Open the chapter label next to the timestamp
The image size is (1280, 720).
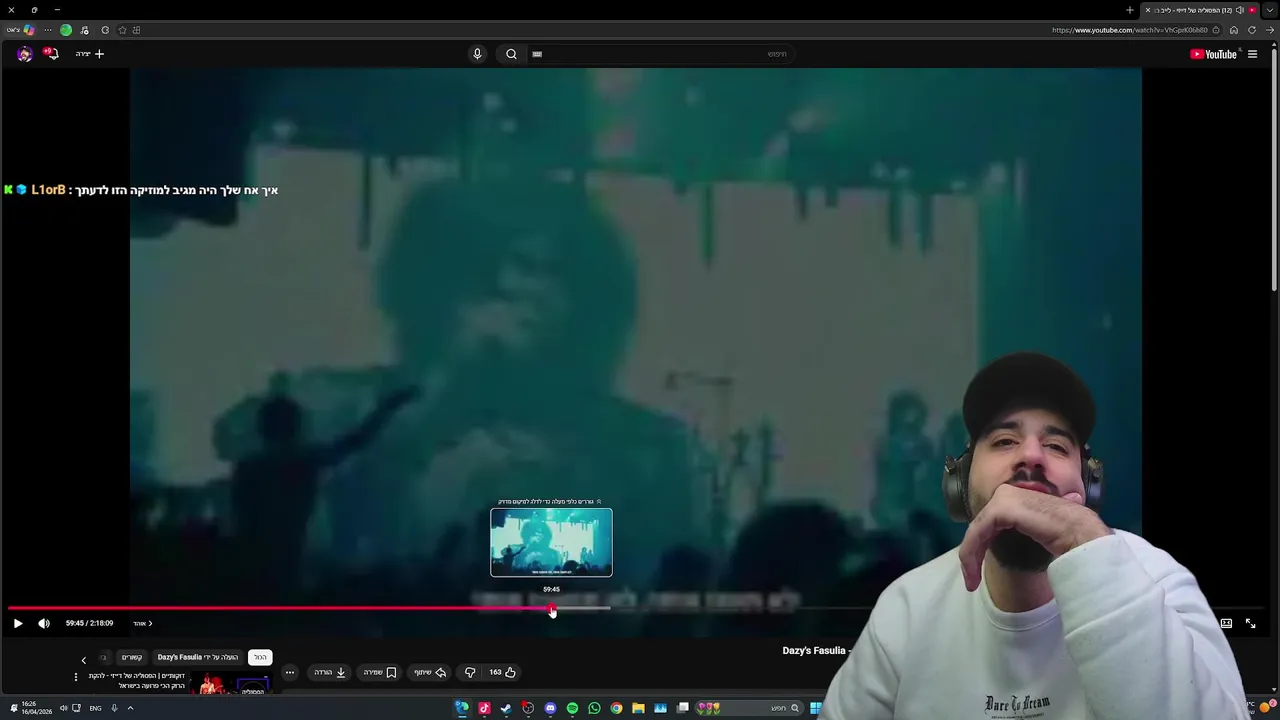(x=142, y=623)
